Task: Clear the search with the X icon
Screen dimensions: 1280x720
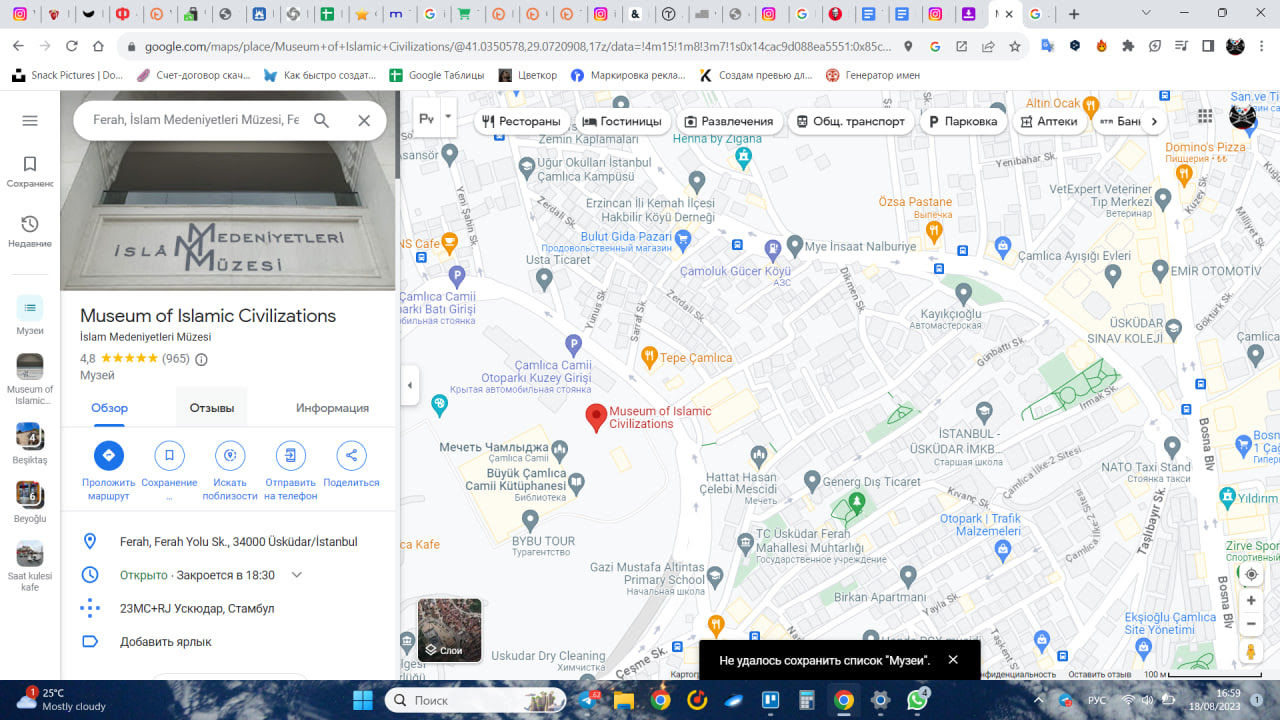Action: [364, 120]
